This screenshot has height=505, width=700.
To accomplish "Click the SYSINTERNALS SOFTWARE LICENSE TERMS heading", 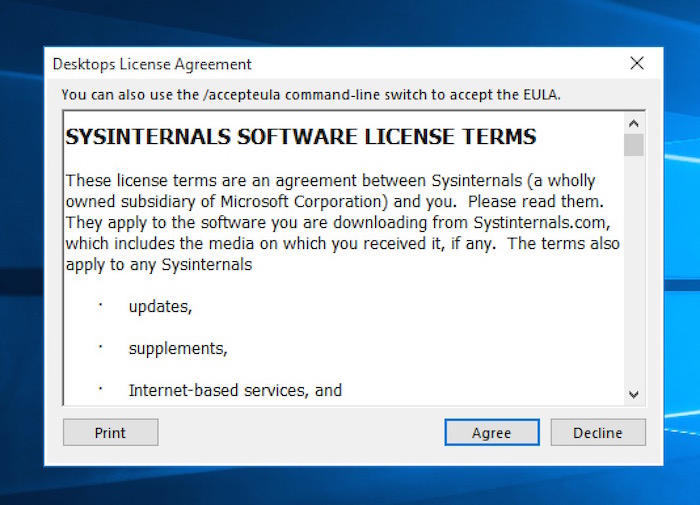I will 301,137.
